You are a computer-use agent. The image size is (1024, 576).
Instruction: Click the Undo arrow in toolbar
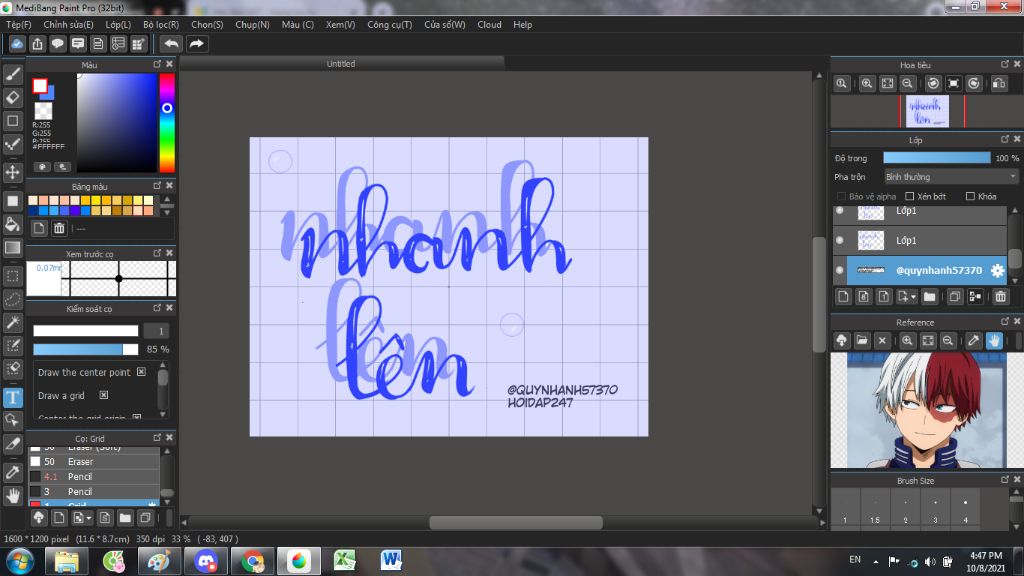click(171, 44)
